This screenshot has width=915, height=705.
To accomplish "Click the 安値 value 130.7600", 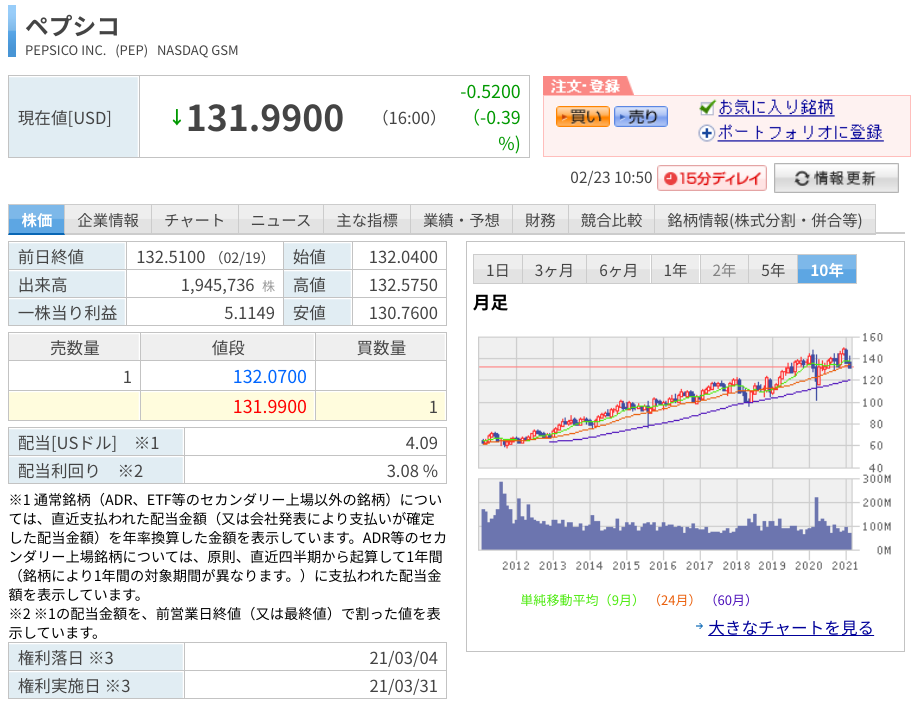I will click(x=403, y=313).
